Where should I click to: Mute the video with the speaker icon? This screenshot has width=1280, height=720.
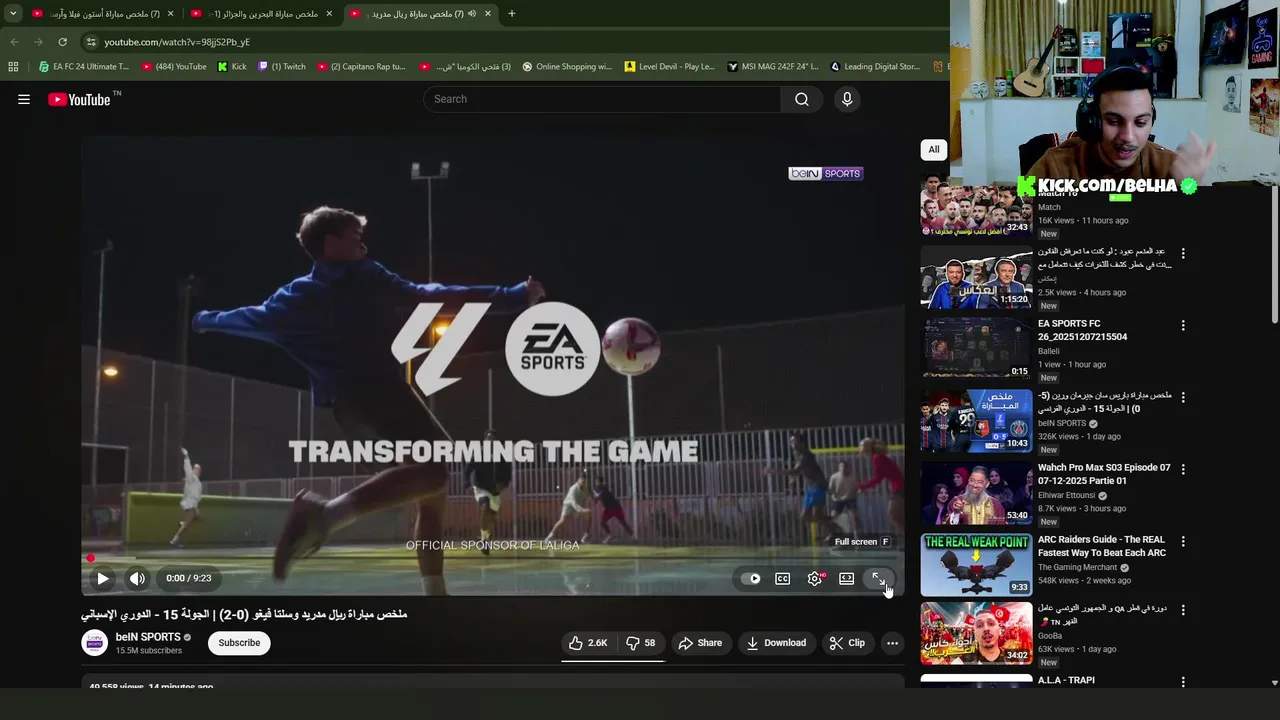(137, 578)
